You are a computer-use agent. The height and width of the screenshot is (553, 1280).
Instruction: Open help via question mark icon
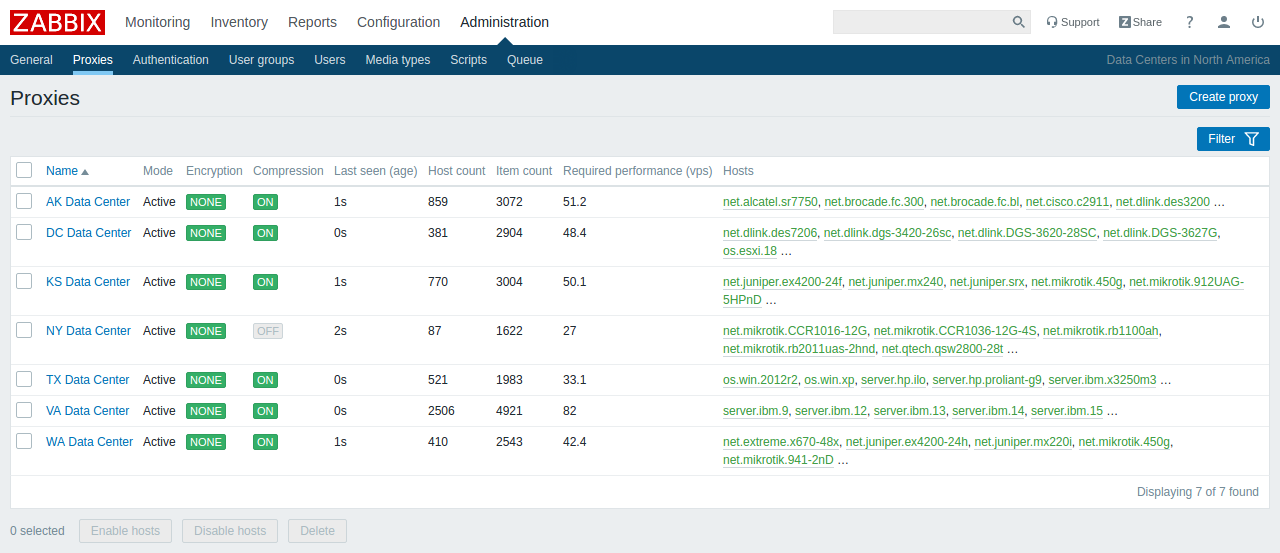(1190, 22)
